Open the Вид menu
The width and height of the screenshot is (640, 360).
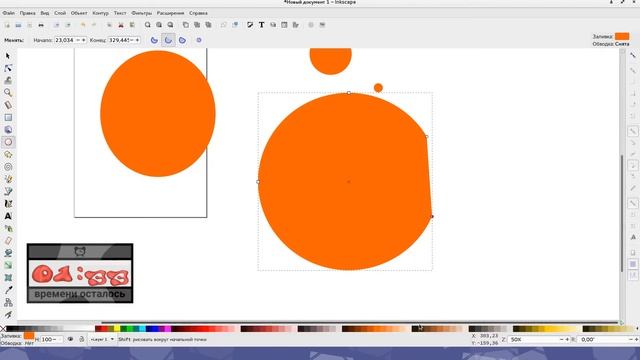(x=45, y=13)
